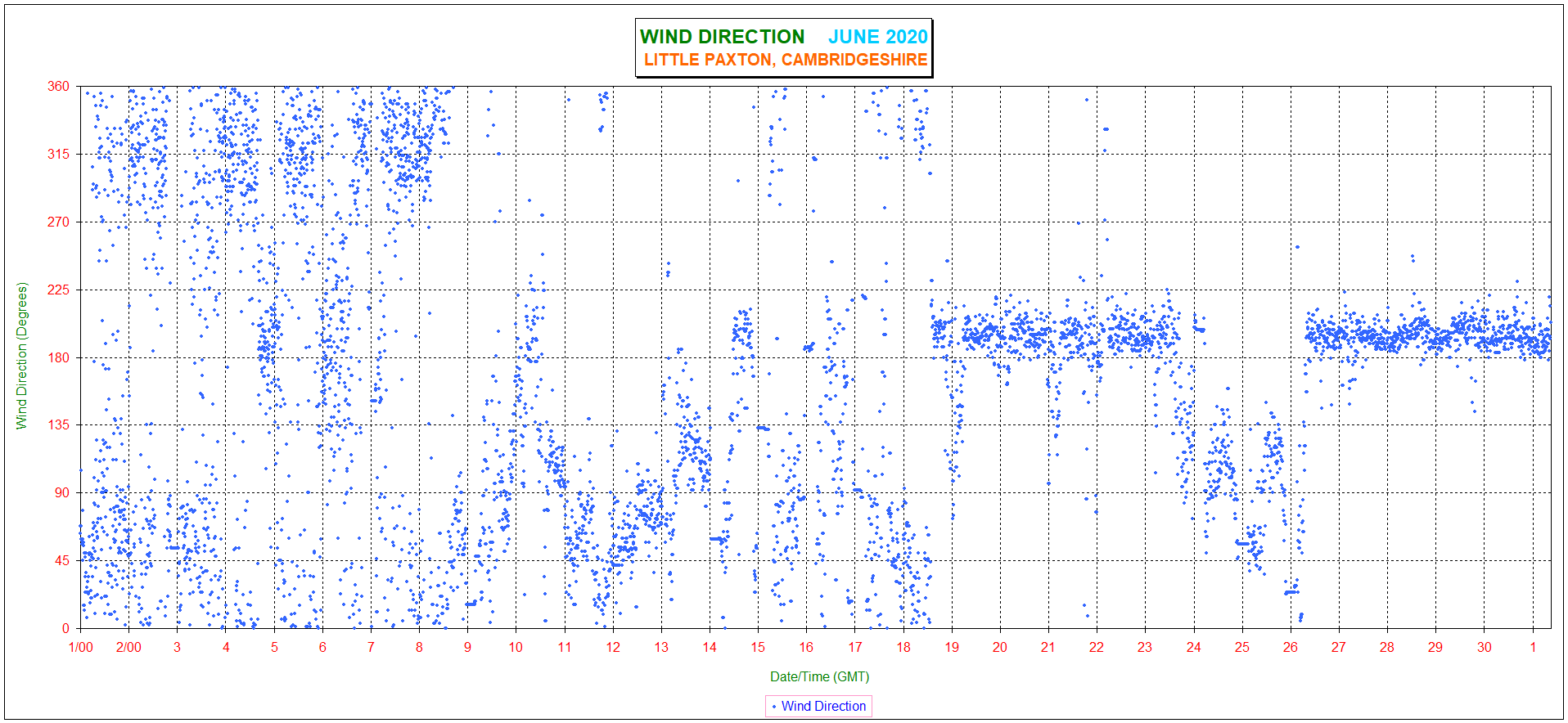Click the y-axis value 360
Viewport: 1568px width, 723px height.
pyautogui.click(x=58, y=86)
